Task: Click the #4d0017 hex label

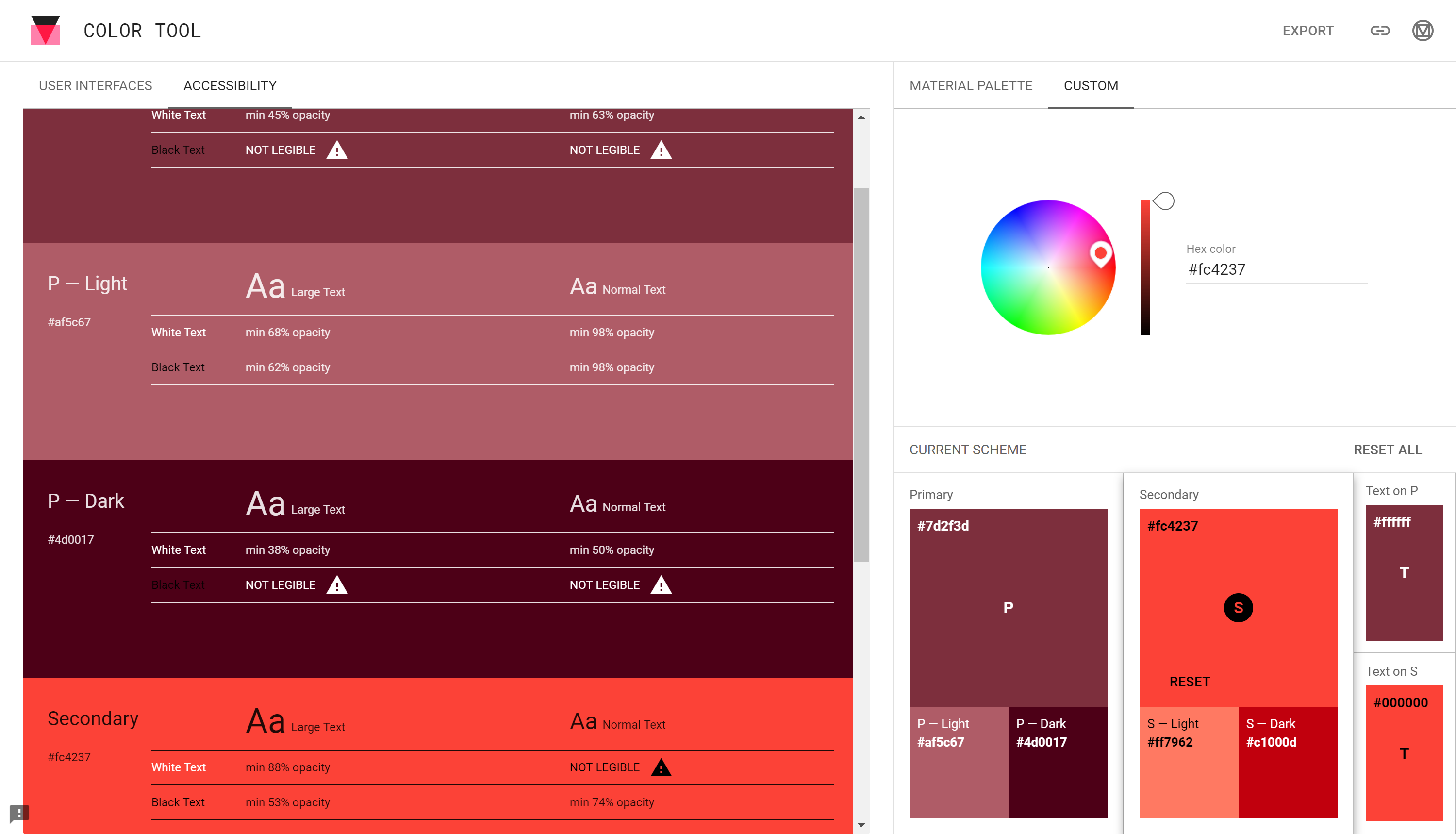Action: (x=71, y=540)
